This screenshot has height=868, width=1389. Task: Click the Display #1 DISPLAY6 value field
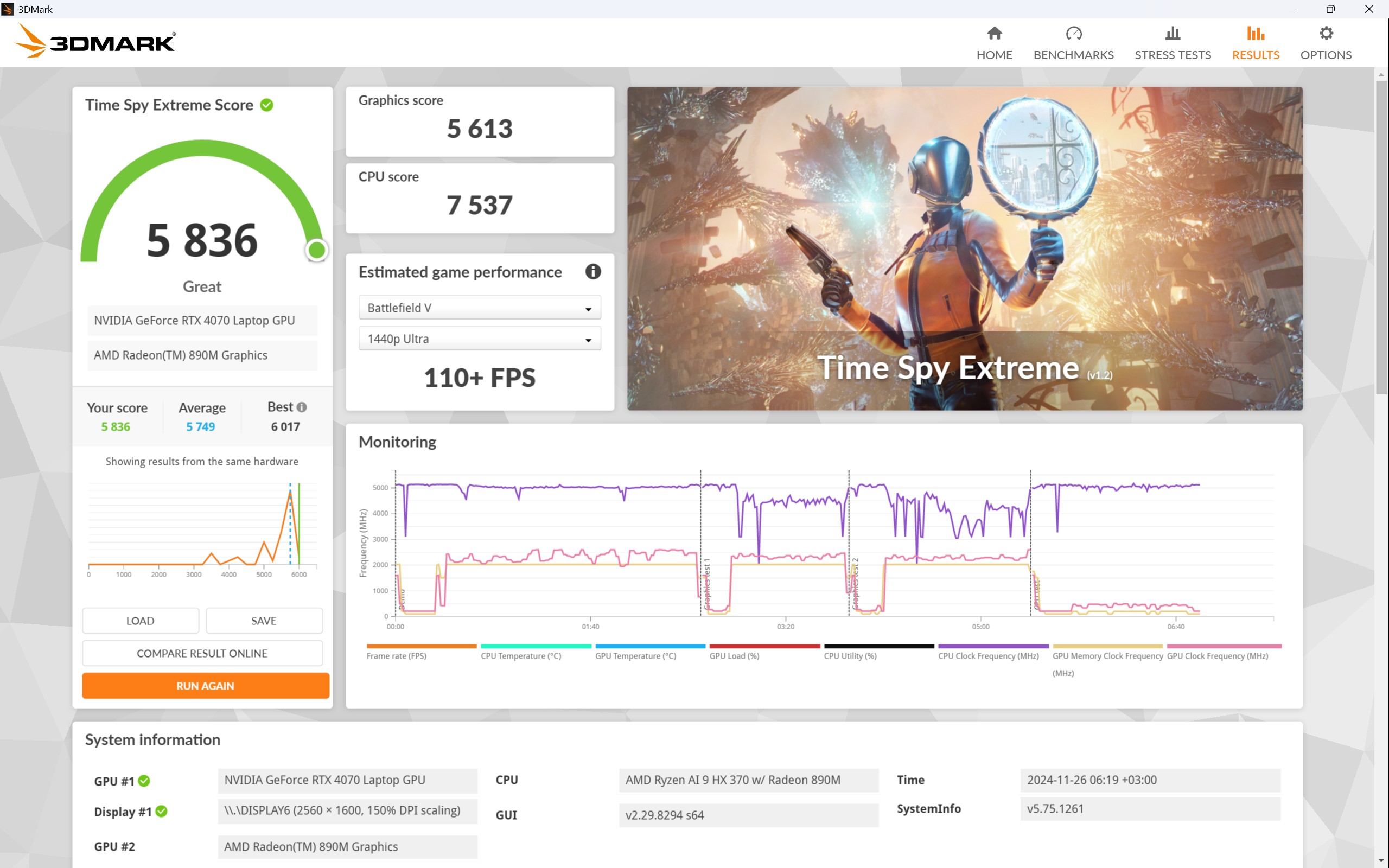347,810
